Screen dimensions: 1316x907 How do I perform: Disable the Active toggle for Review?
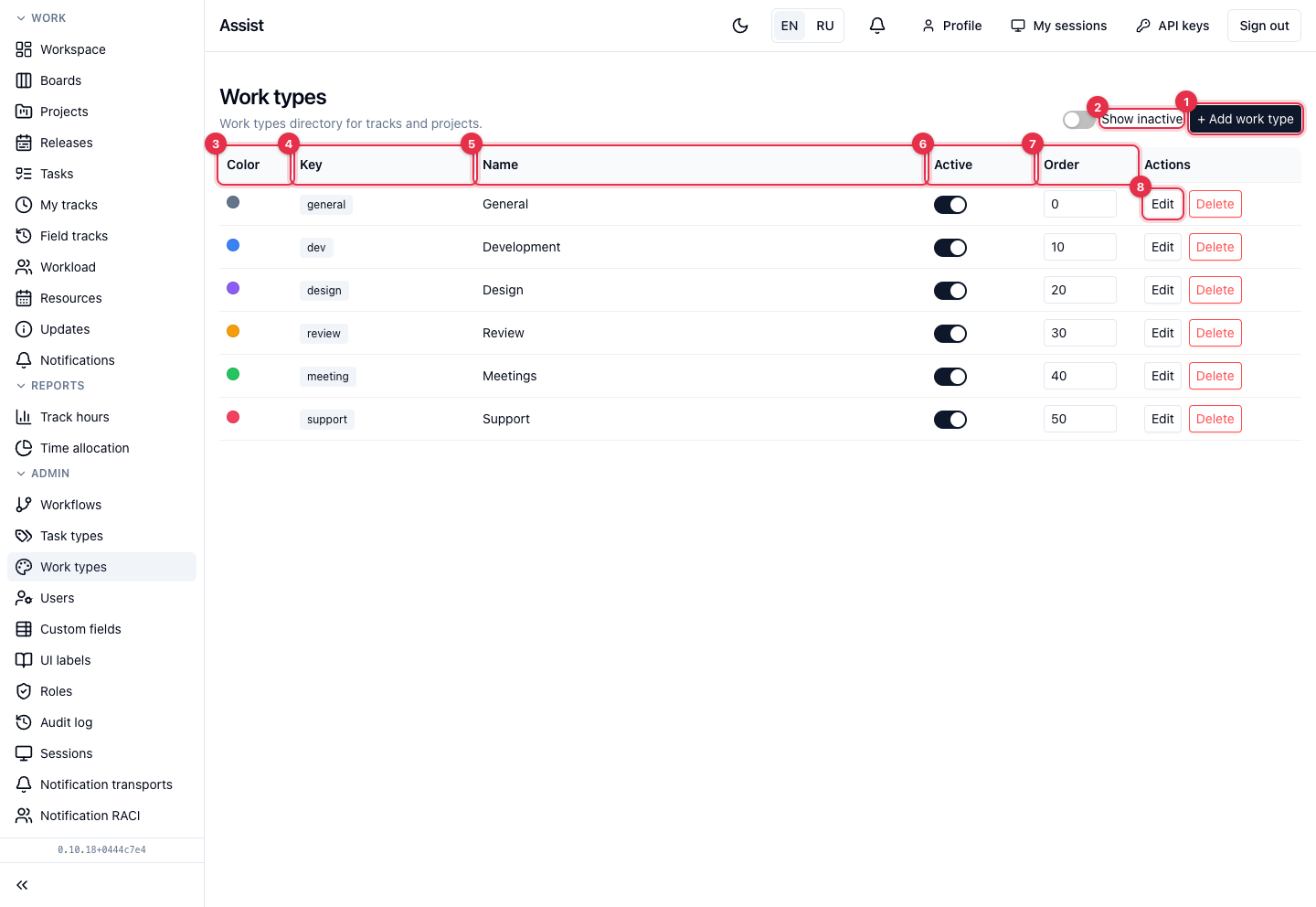(x=950, y=334)
